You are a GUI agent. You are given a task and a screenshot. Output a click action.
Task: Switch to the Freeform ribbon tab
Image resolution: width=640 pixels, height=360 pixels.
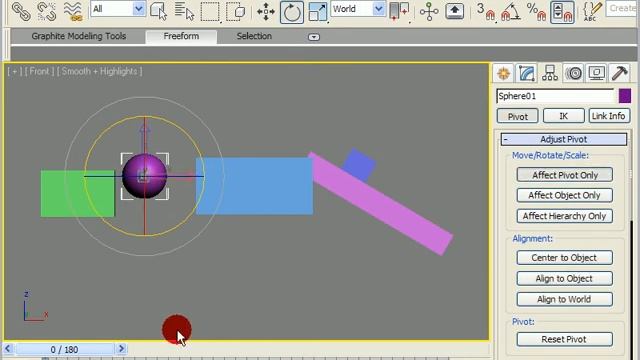[181, 36]
